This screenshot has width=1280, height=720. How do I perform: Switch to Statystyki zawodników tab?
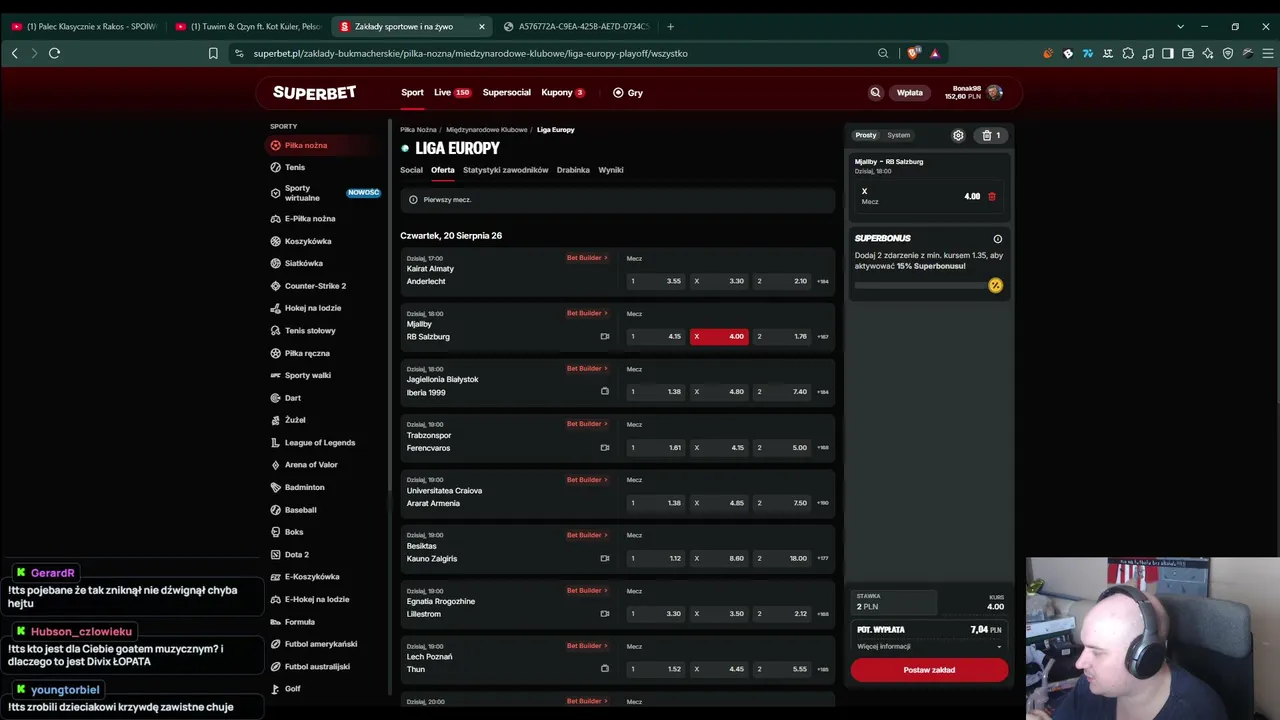(x=505, y=170)
